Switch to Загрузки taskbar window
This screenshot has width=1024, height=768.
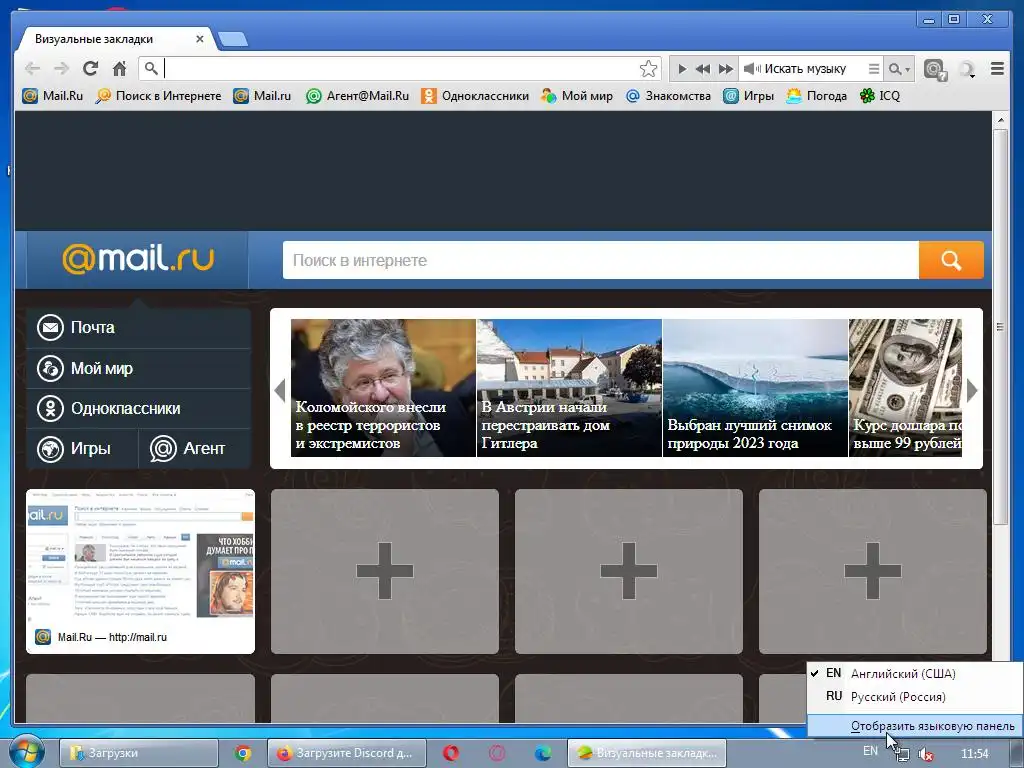[138, 753]
